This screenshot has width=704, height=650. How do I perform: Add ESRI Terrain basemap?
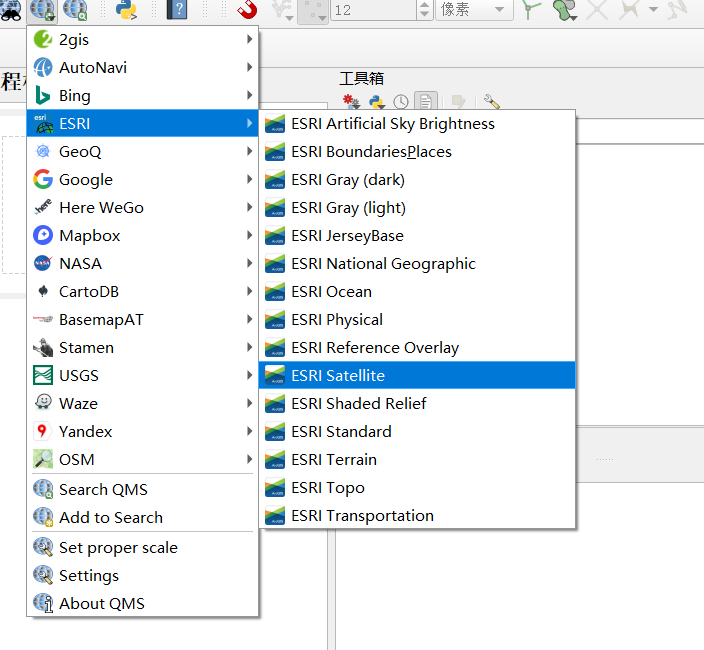[x=417, y=460]
